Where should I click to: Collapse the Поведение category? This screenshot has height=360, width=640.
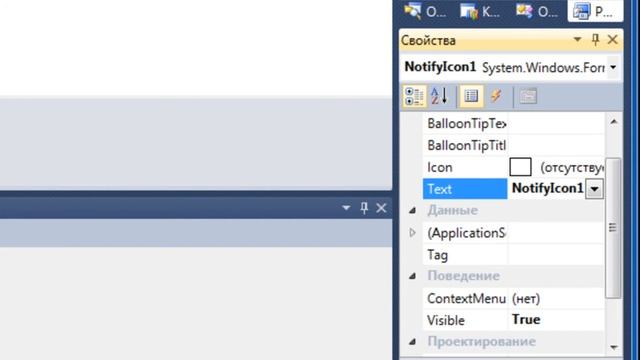coord(412,276)
